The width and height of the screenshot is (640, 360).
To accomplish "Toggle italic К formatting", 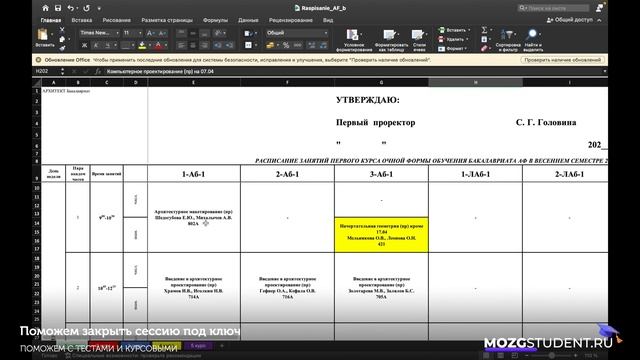I will (96, 45).
